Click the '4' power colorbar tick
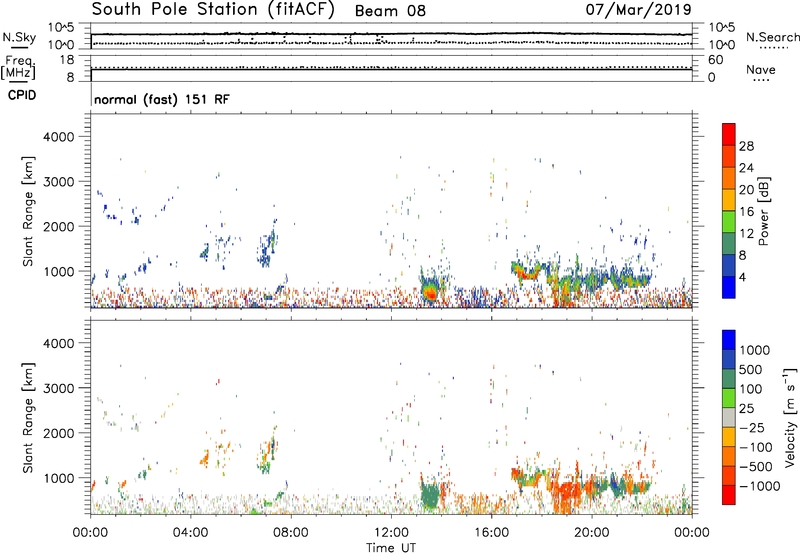 click(742, 277)
